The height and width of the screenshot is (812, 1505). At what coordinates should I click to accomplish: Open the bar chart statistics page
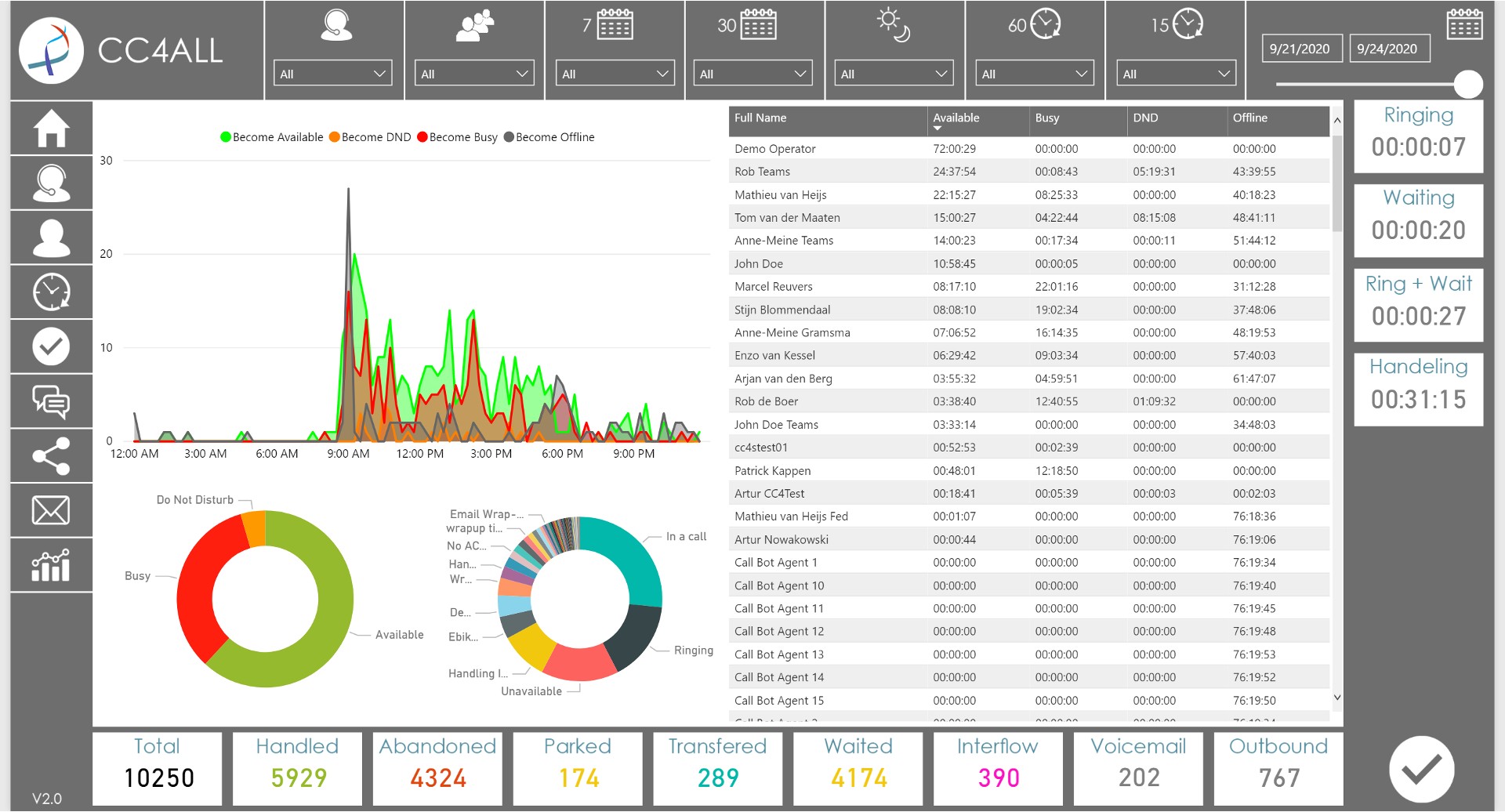point(51,565)
